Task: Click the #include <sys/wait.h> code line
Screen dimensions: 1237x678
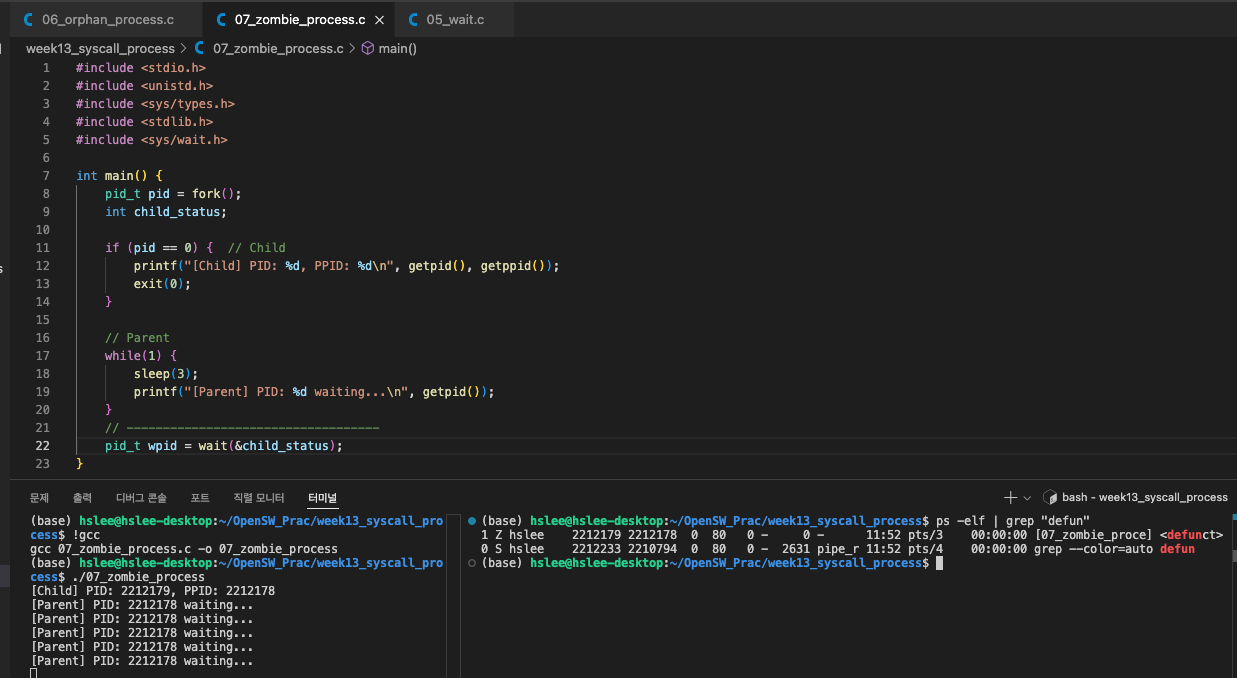Action: pos(151,140)
